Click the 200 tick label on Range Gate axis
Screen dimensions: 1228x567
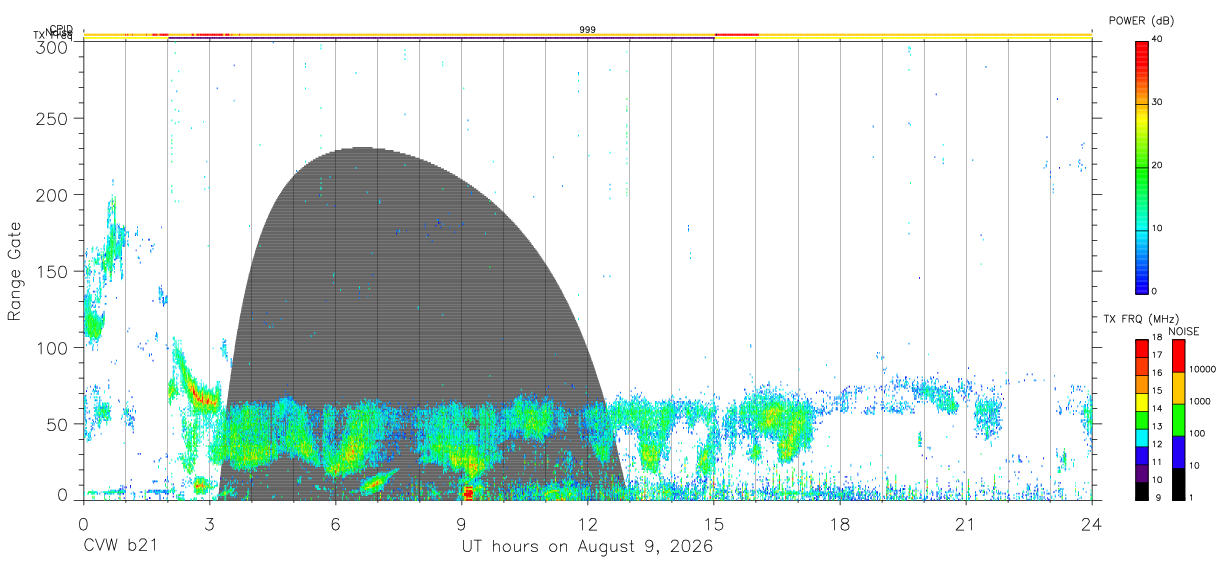point(54,195)
